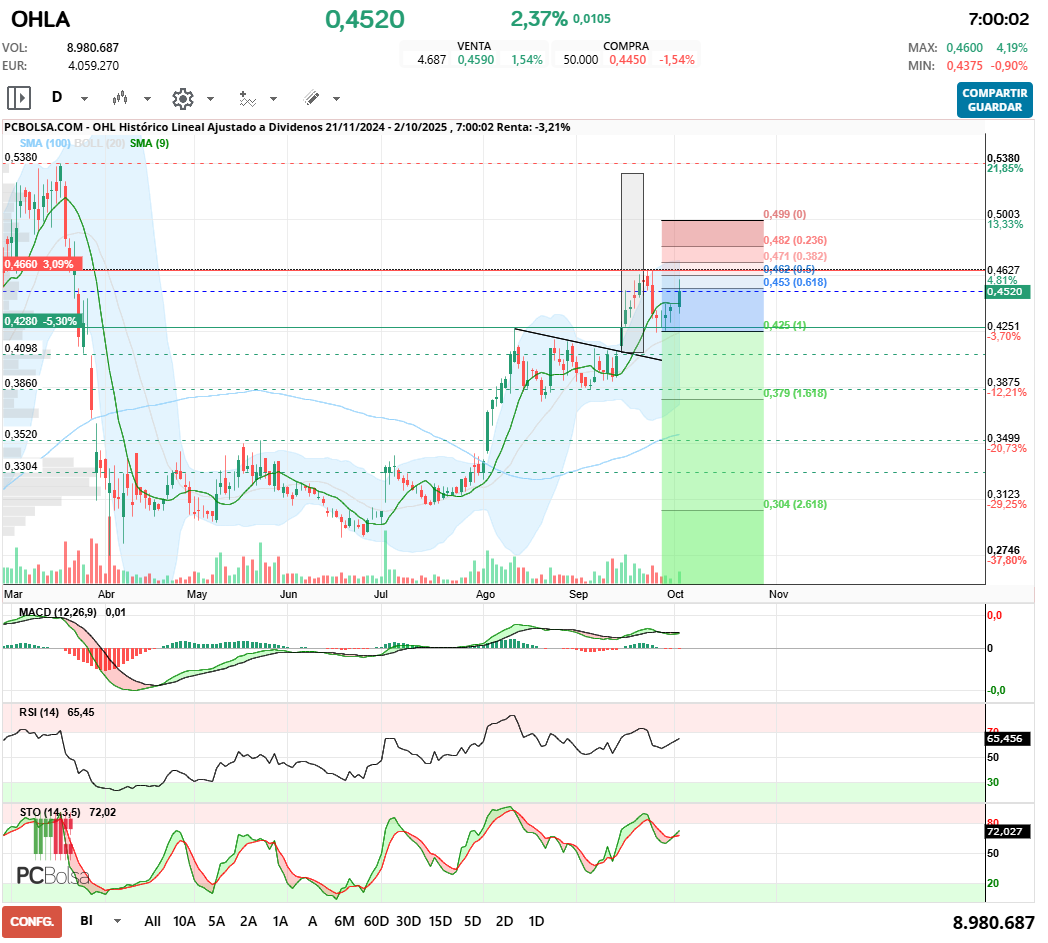Click the volume total 8.980.687 at bottom
Viewport: 1048px width, 943px height.
click(993, 923)
